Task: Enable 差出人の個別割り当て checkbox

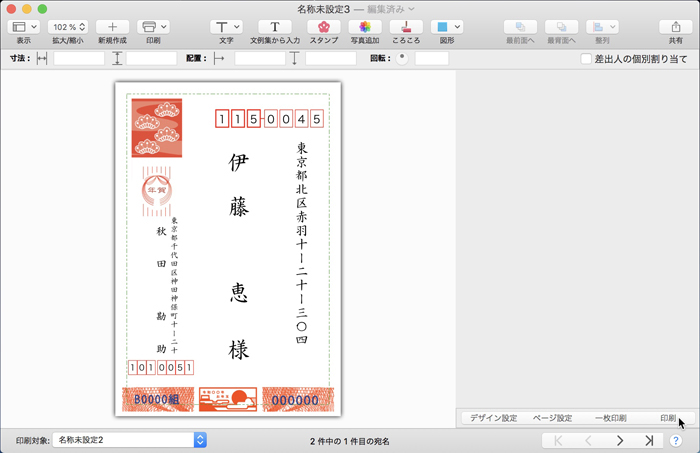Action: point(586,59)
